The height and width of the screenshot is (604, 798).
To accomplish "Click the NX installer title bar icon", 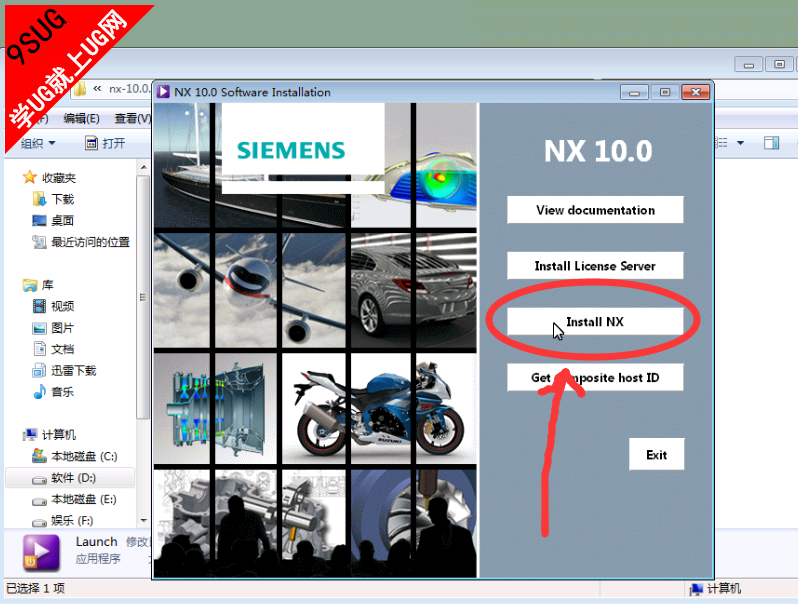I will (163, 92).
